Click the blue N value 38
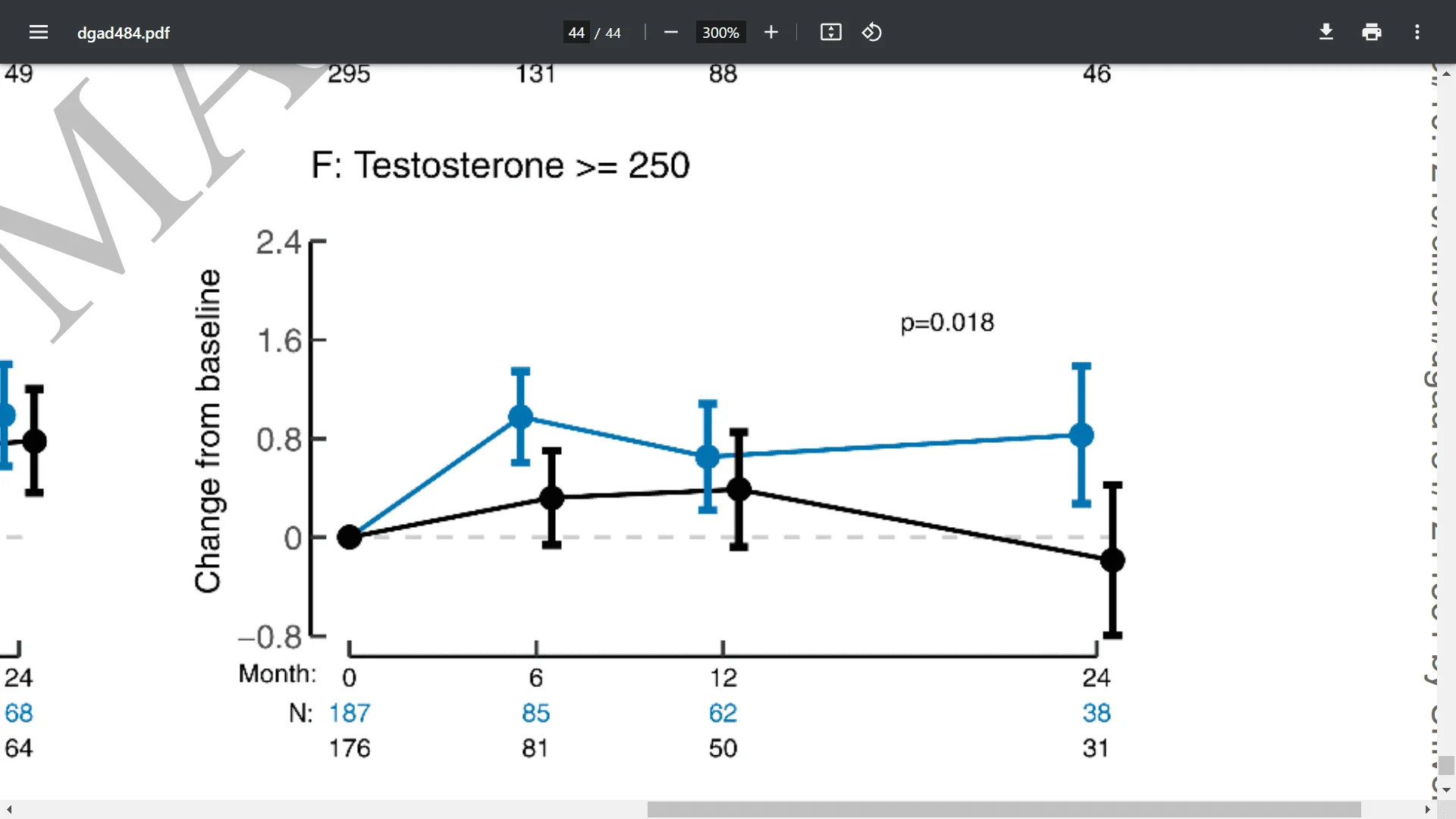1456x819 pixels. coord(1097,713)
